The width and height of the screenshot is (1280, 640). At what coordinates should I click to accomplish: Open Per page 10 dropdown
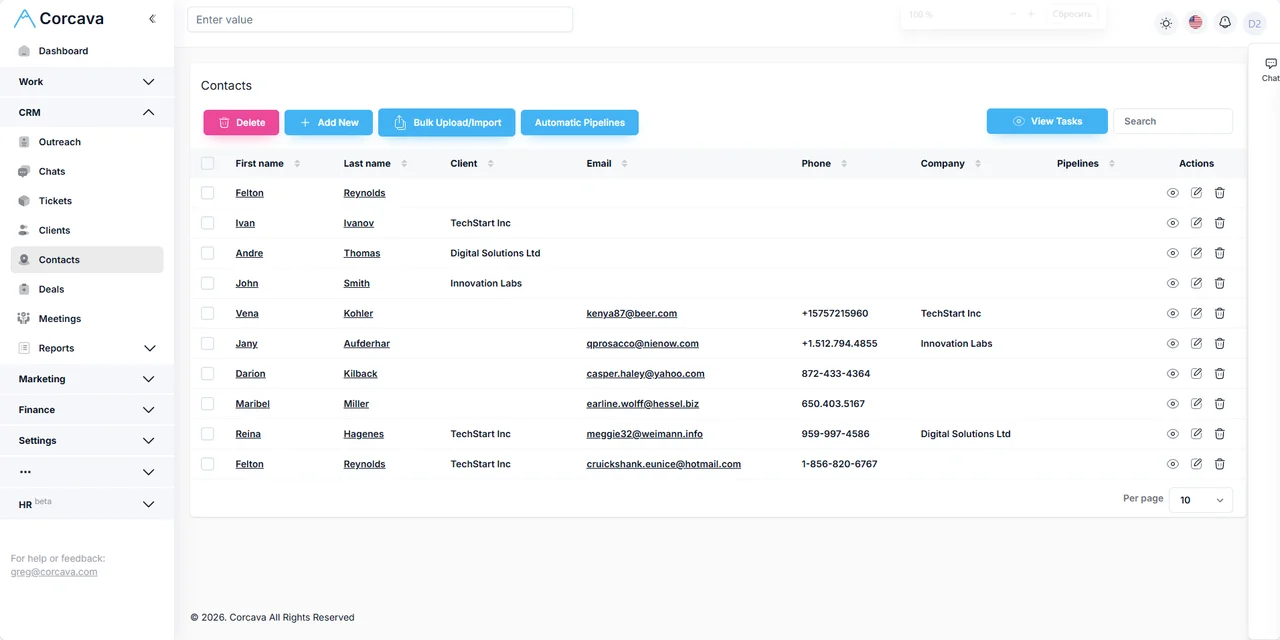point(1201,500)
